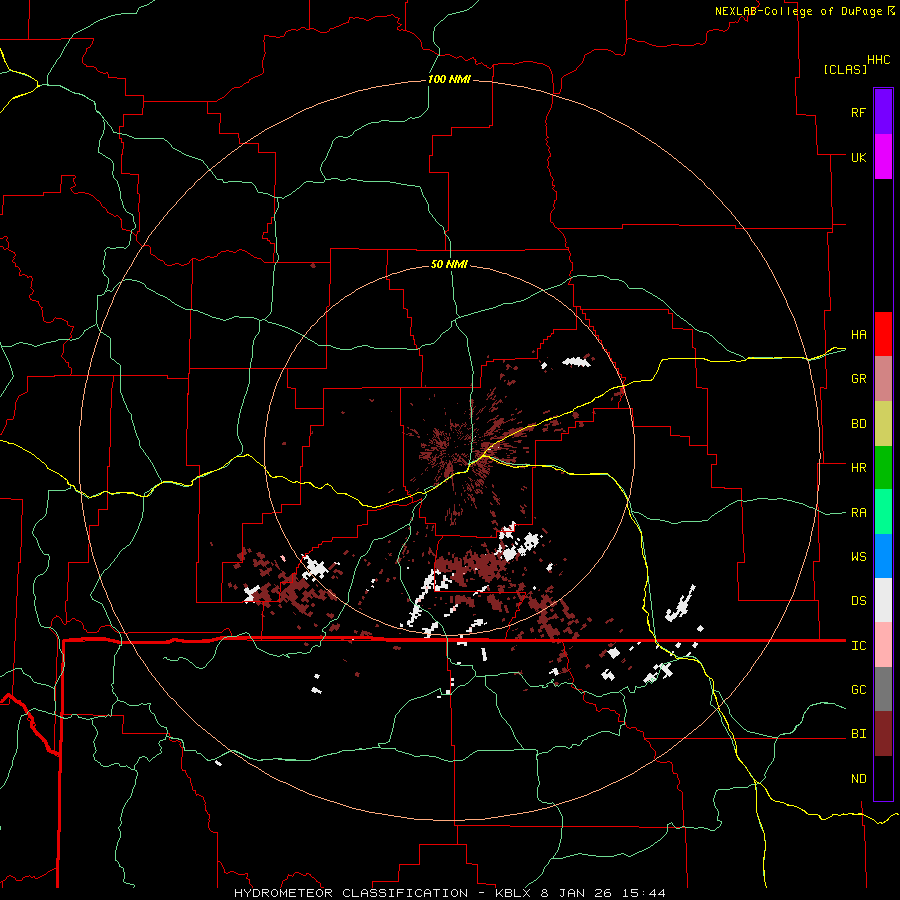The height and width of the screenshot is (900, 900).
Task: Click the GC legend label
Action: (x=858, y=690)
